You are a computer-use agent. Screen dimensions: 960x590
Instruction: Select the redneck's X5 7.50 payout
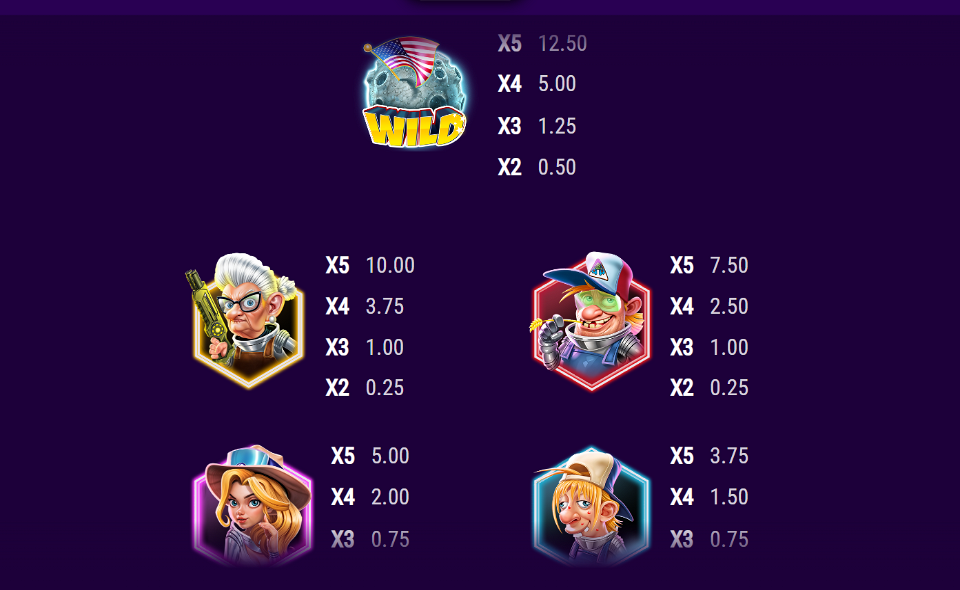[x=709, y=265]
